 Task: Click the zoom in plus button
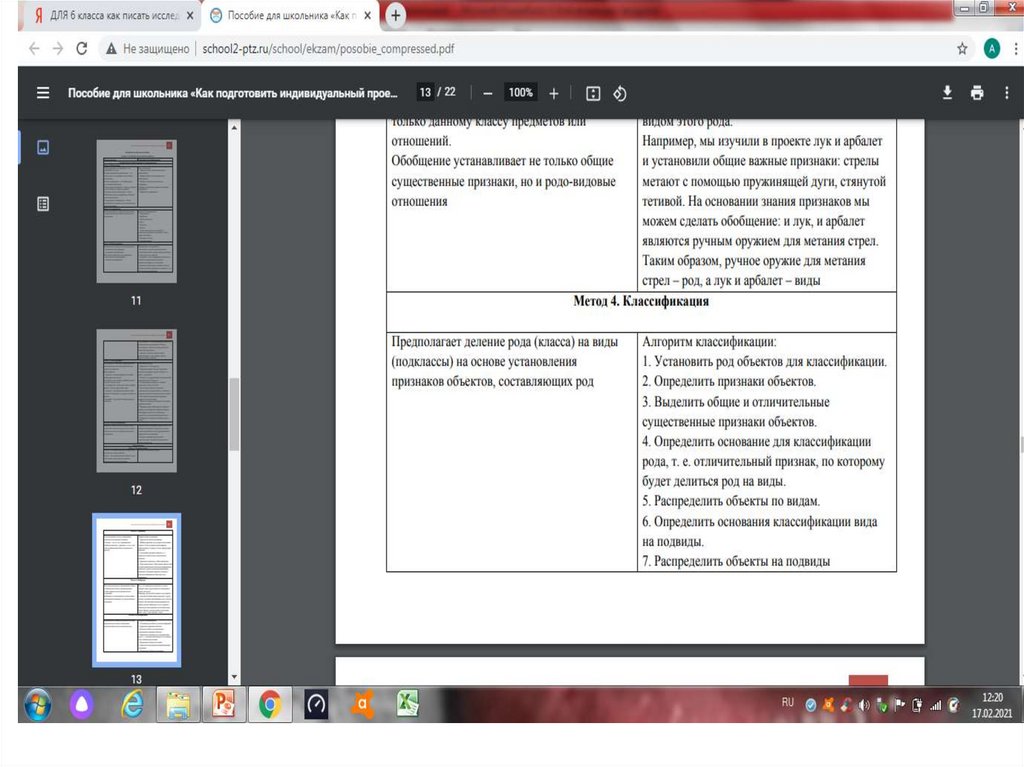tap(554, 93)
